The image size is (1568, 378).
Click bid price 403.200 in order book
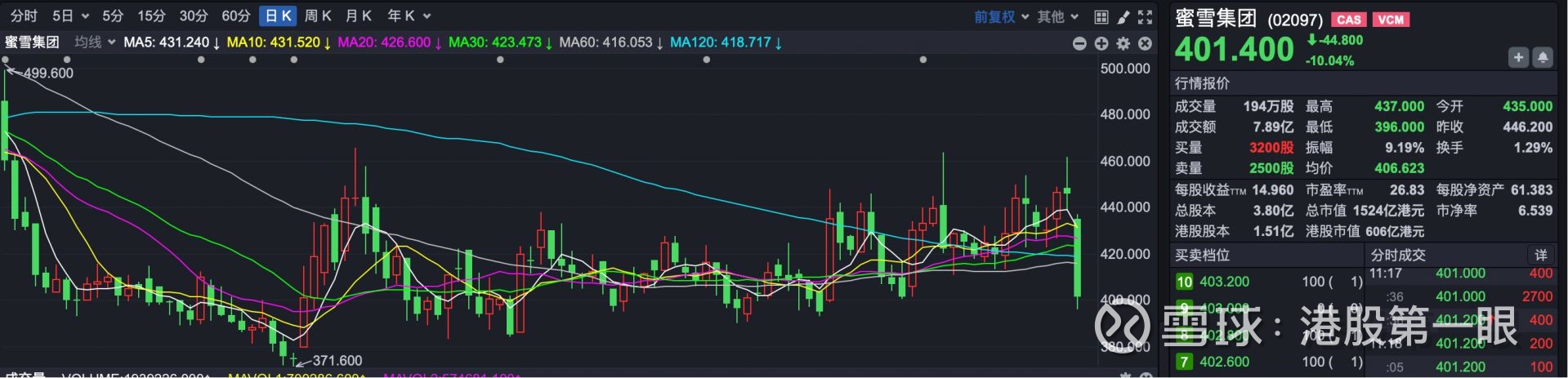[x=1224, y=282]
